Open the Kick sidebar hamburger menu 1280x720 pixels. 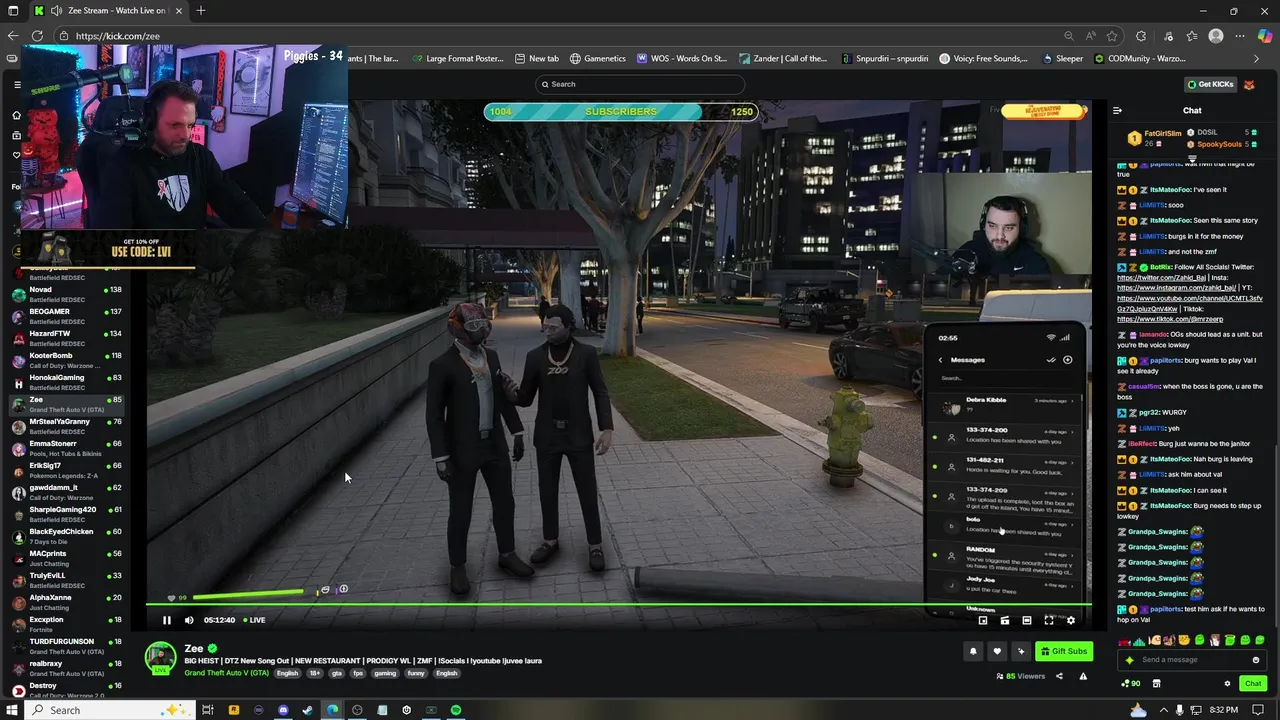17,84
